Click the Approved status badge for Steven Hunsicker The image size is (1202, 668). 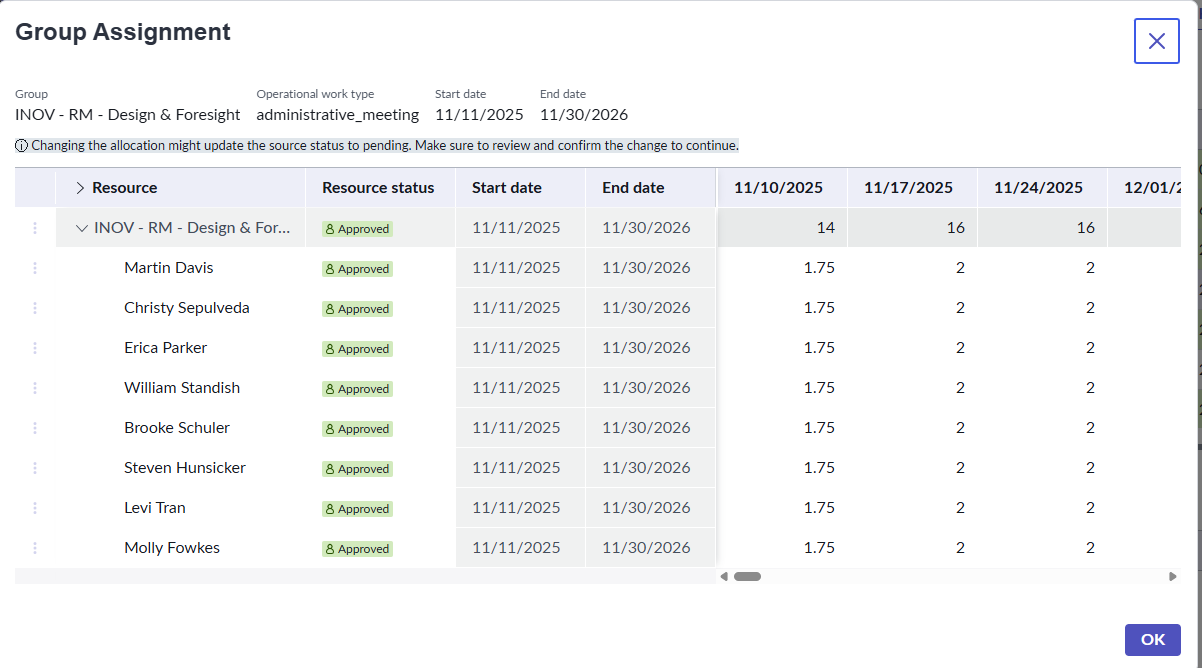pyautogui.click(x=357, y=469)
